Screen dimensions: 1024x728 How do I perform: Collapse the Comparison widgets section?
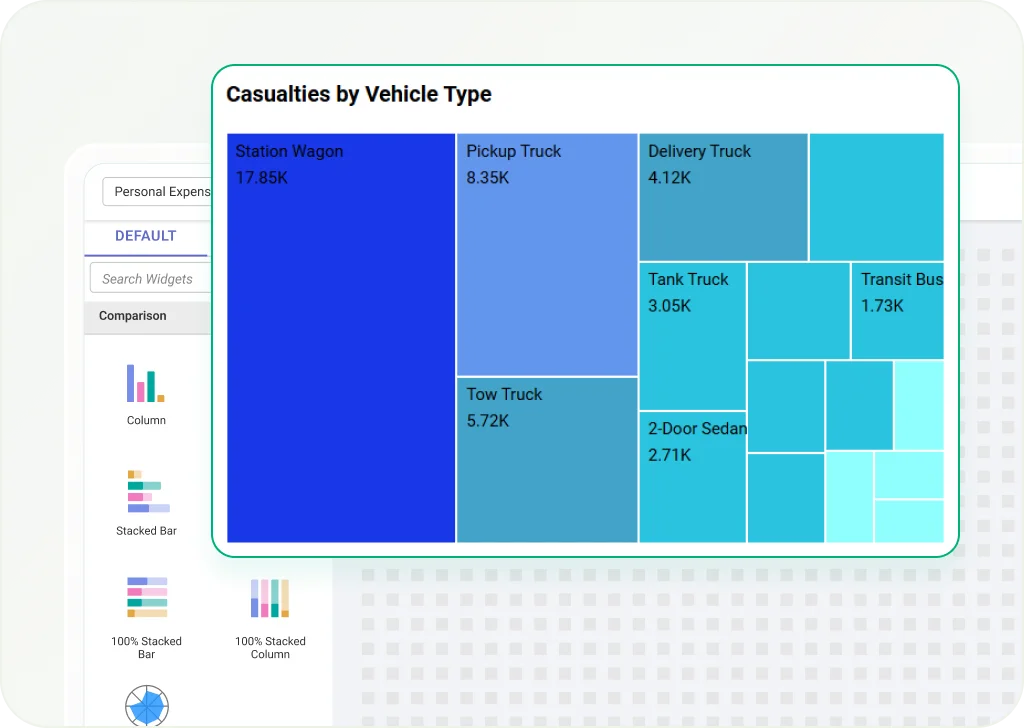tap(133, 316)
